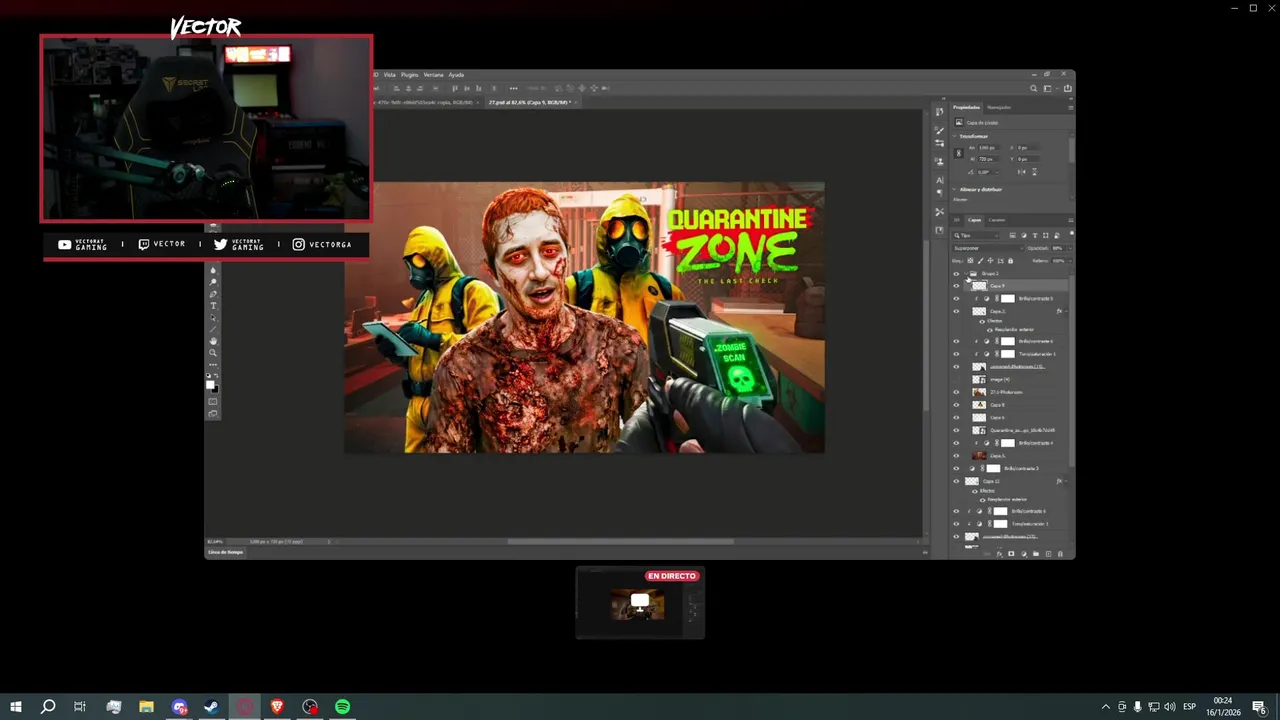Delete layer trash icon

(1060, 554)
